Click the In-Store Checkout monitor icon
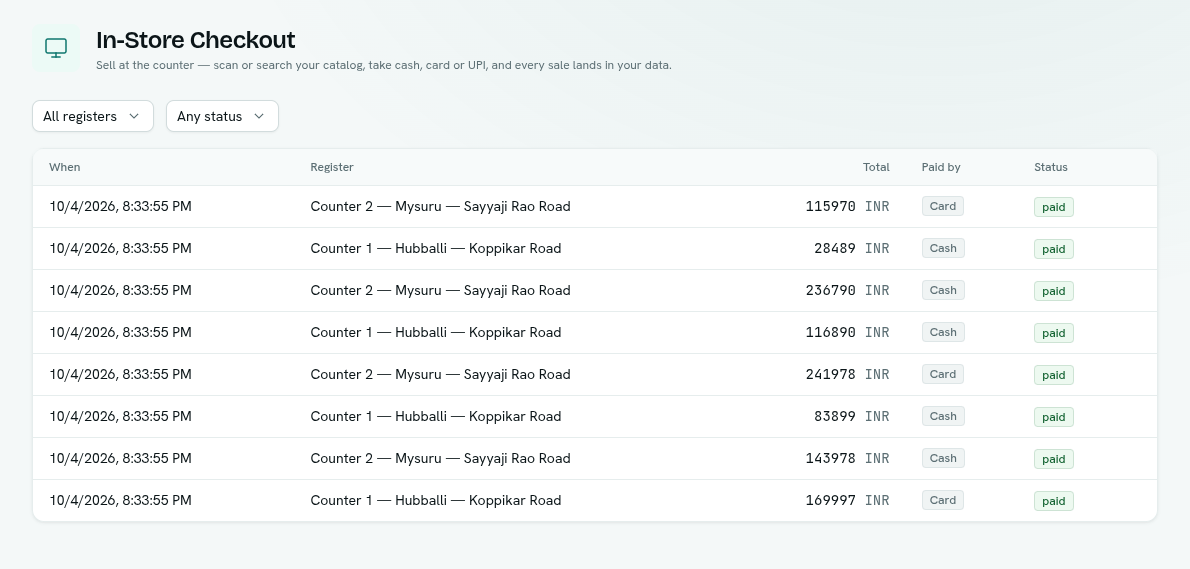Viewport: 1190px width, 569px height. (x=56, y=48)
